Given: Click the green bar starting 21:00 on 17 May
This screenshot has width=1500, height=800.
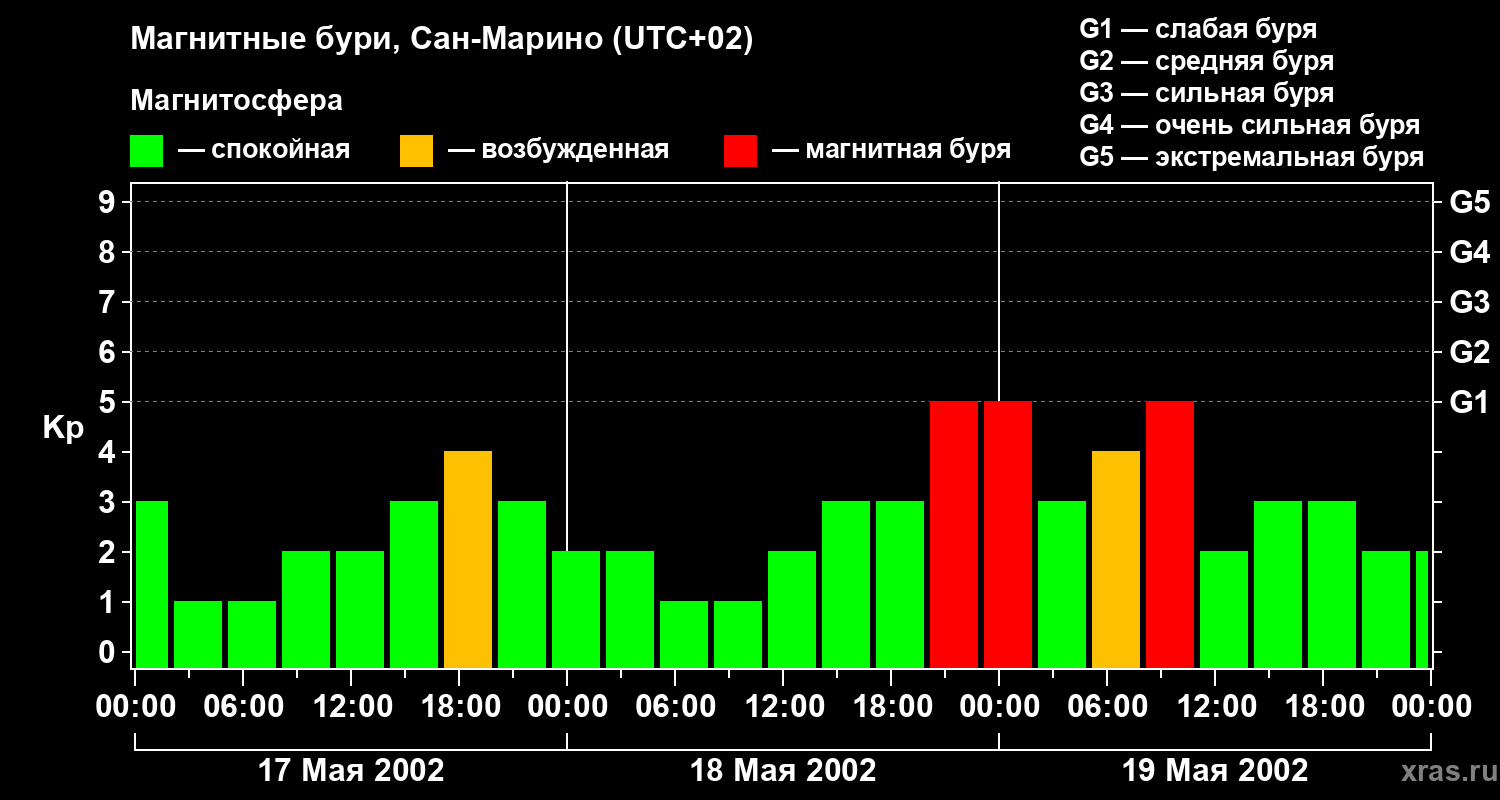Looking at the screenshot, I should [522, 584].
